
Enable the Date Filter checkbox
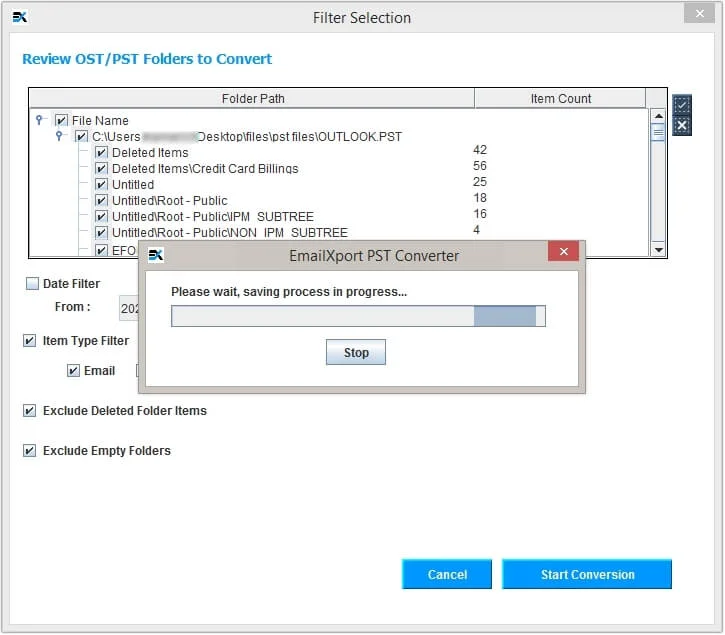click(x=32, y=284)
